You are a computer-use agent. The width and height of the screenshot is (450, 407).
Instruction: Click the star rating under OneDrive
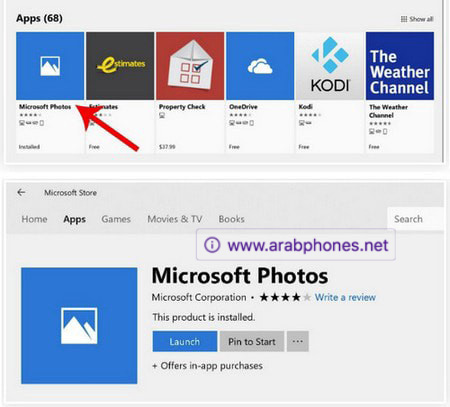click(x=240, y=115)
